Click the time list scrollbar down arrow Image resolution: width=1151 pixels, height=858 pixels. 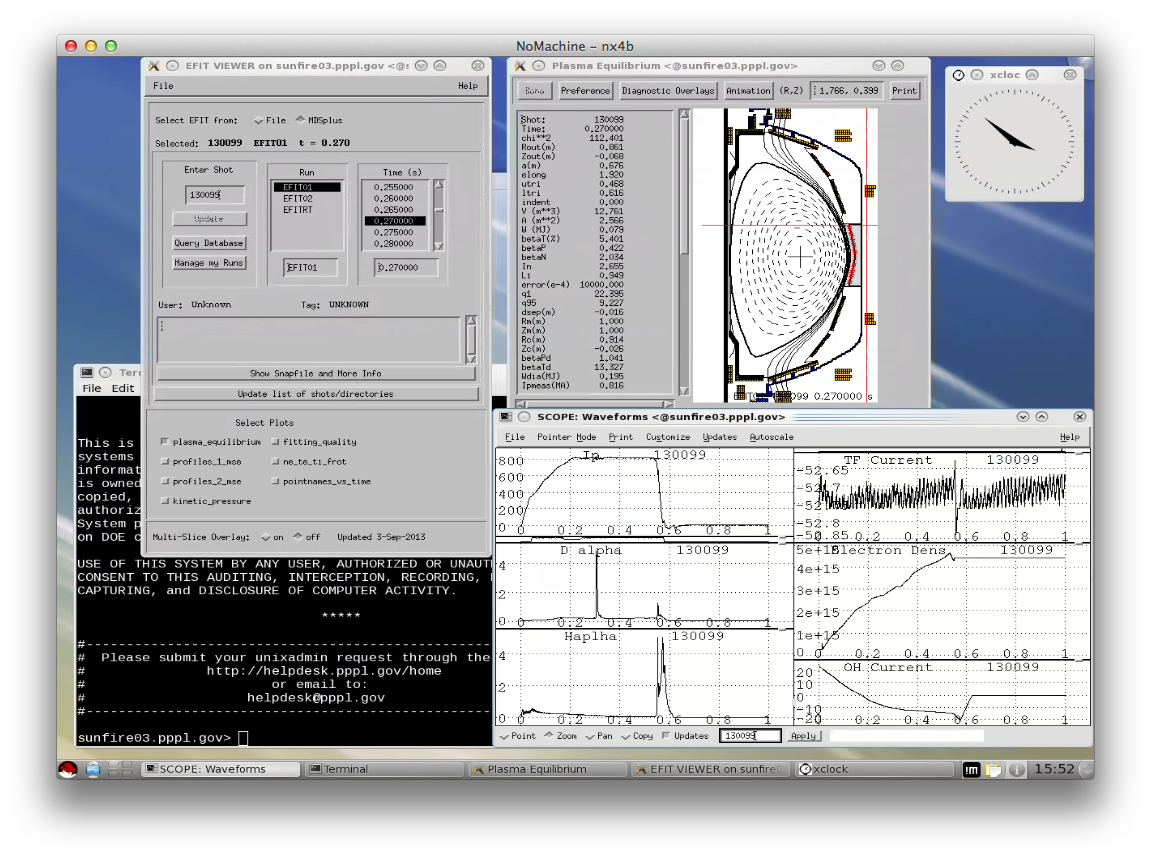point(438,246)
